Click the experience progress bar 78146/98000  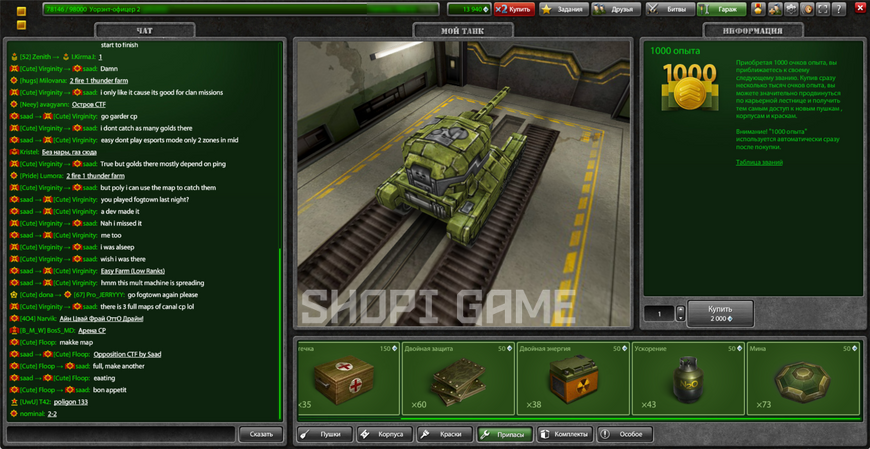[x=240, y=9]
